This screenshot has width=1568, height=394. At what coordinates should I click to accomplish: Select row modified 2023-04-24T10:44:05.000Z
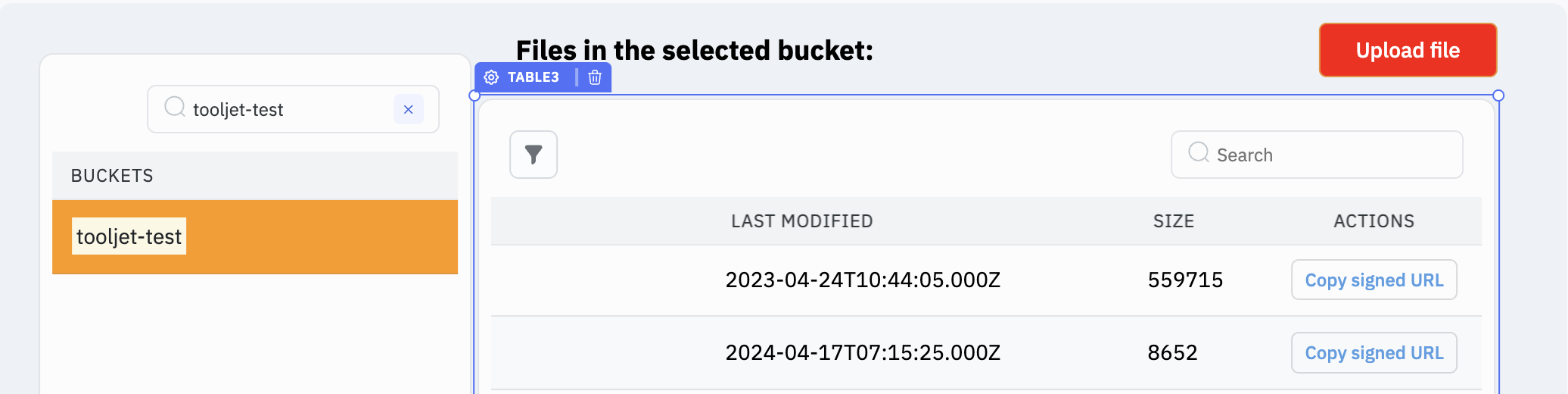863,280
